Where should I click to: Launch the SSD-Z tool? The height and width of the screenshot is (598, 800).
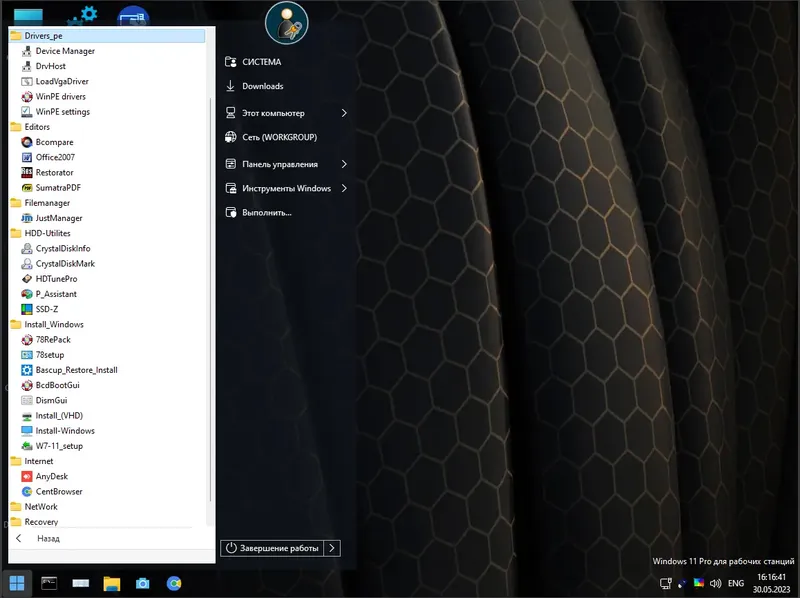(44, 309)
